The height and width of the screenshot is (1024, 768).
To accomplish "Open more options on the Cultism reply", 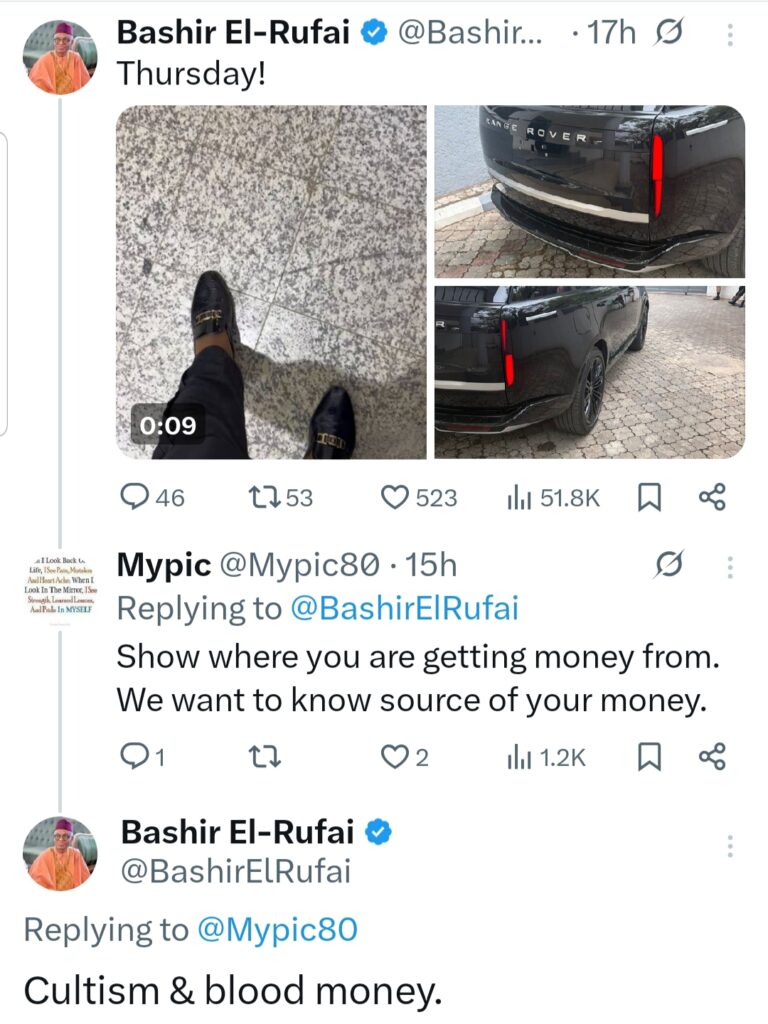I will pos(731,845).
